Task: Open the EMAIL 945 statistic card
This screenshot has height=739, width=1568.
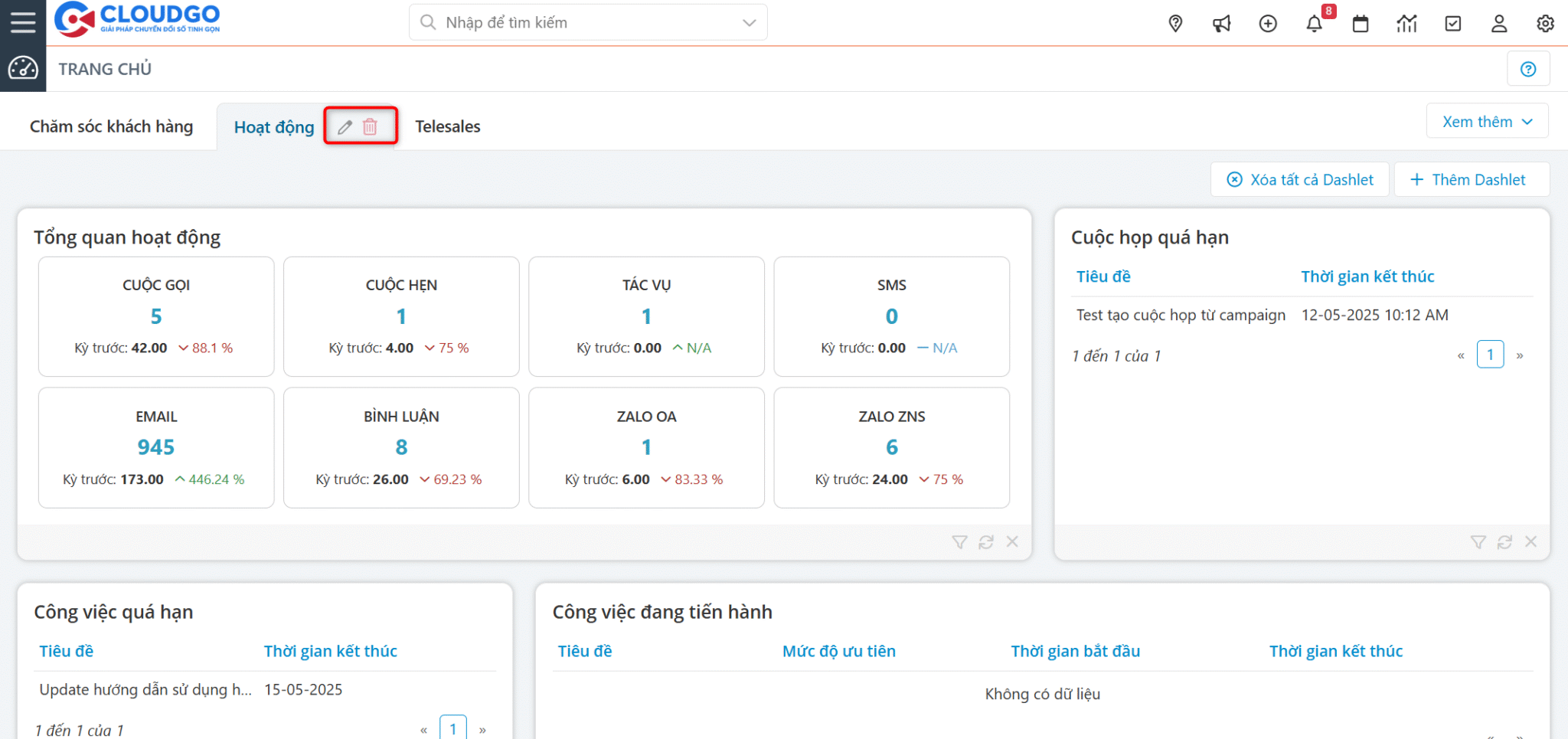Action: (156, 447)
